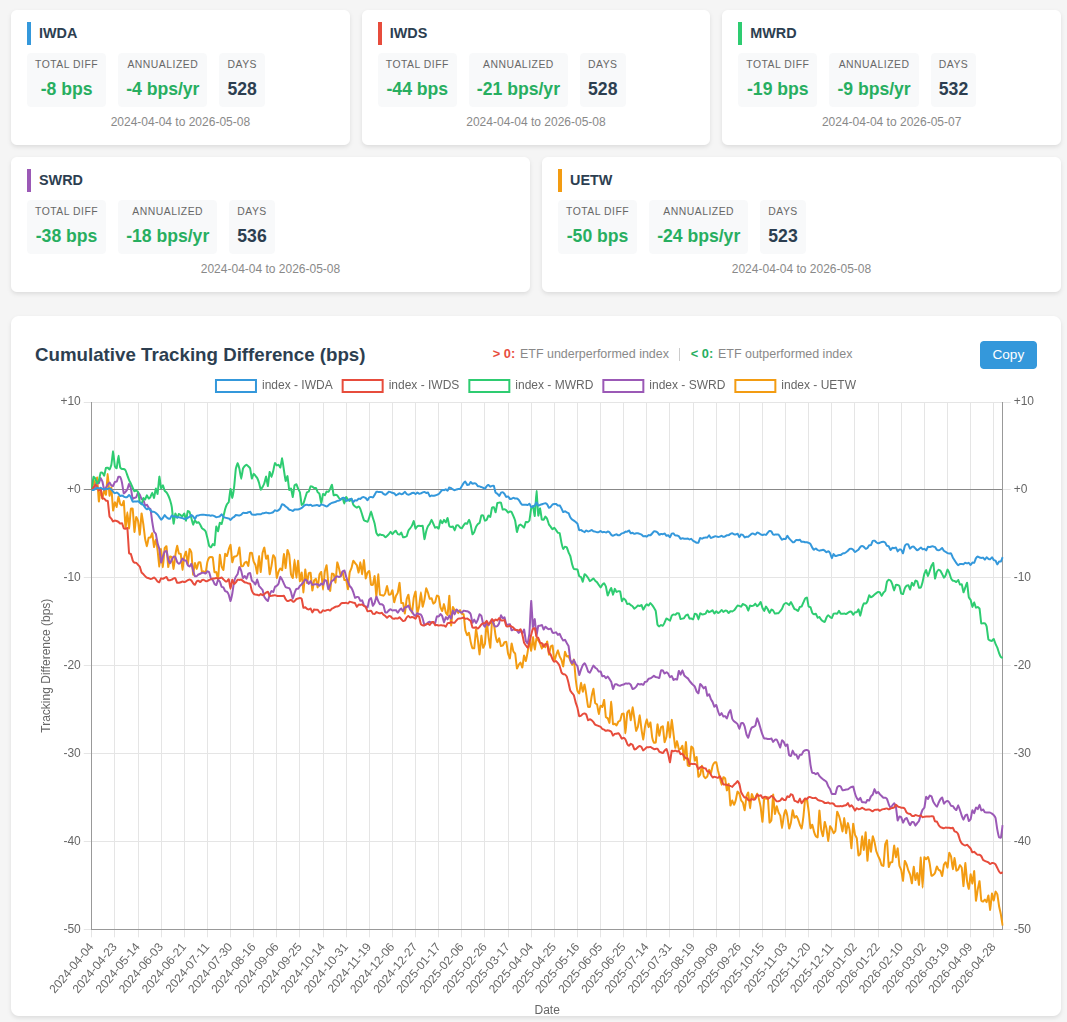
Task: Click the 536 days value for SWRD
Action: point(252,236)
